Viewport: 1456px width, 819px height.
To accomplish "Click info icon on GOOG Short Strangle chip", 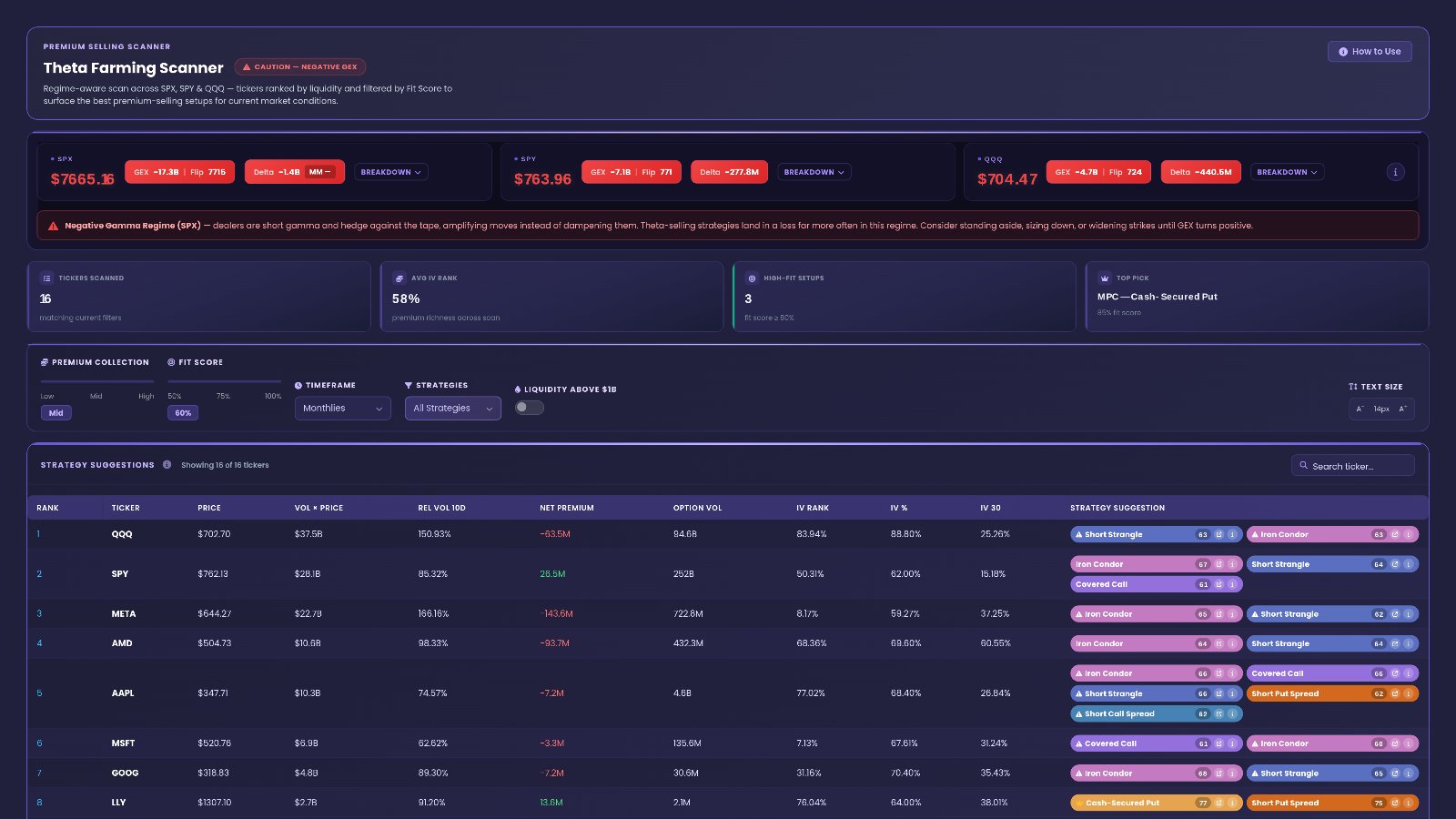I will point(1408,773).
